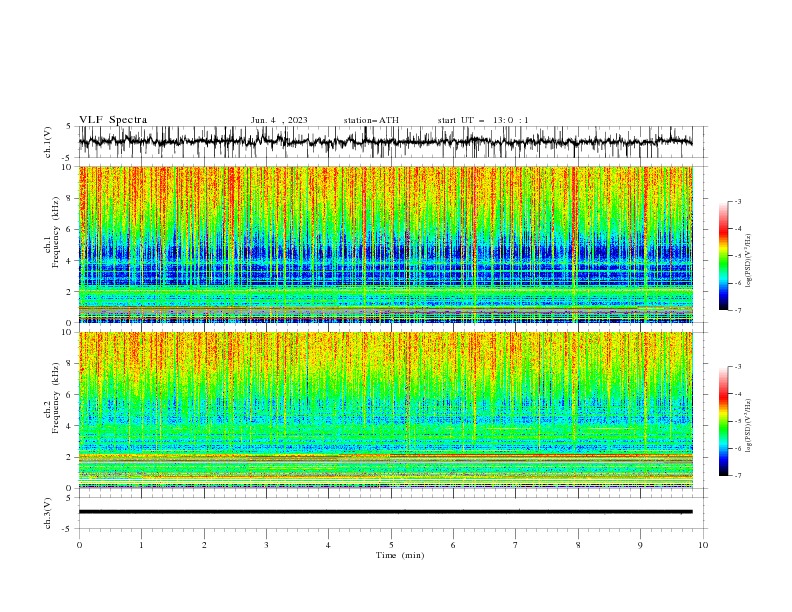This screenshot has width=792, height=612.
Task: Click the log(PSD) label beside ch.1 color bar
Action: (748, 260)
